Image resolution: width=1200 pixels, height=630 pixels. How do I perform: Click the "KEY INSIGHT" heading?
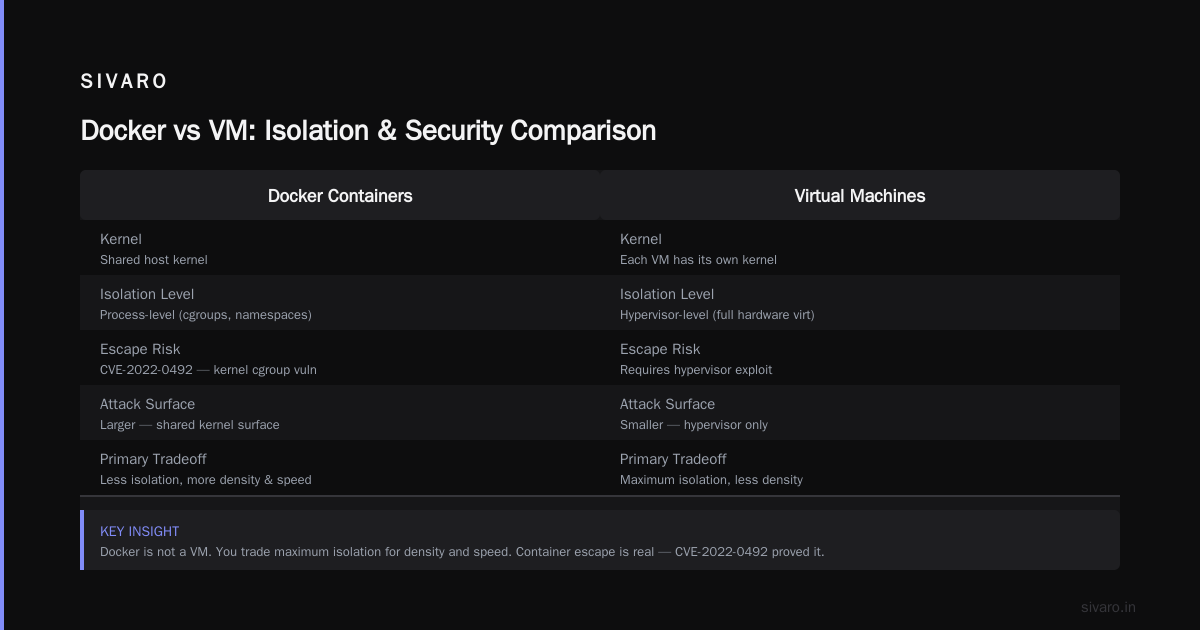click(140, 531)
